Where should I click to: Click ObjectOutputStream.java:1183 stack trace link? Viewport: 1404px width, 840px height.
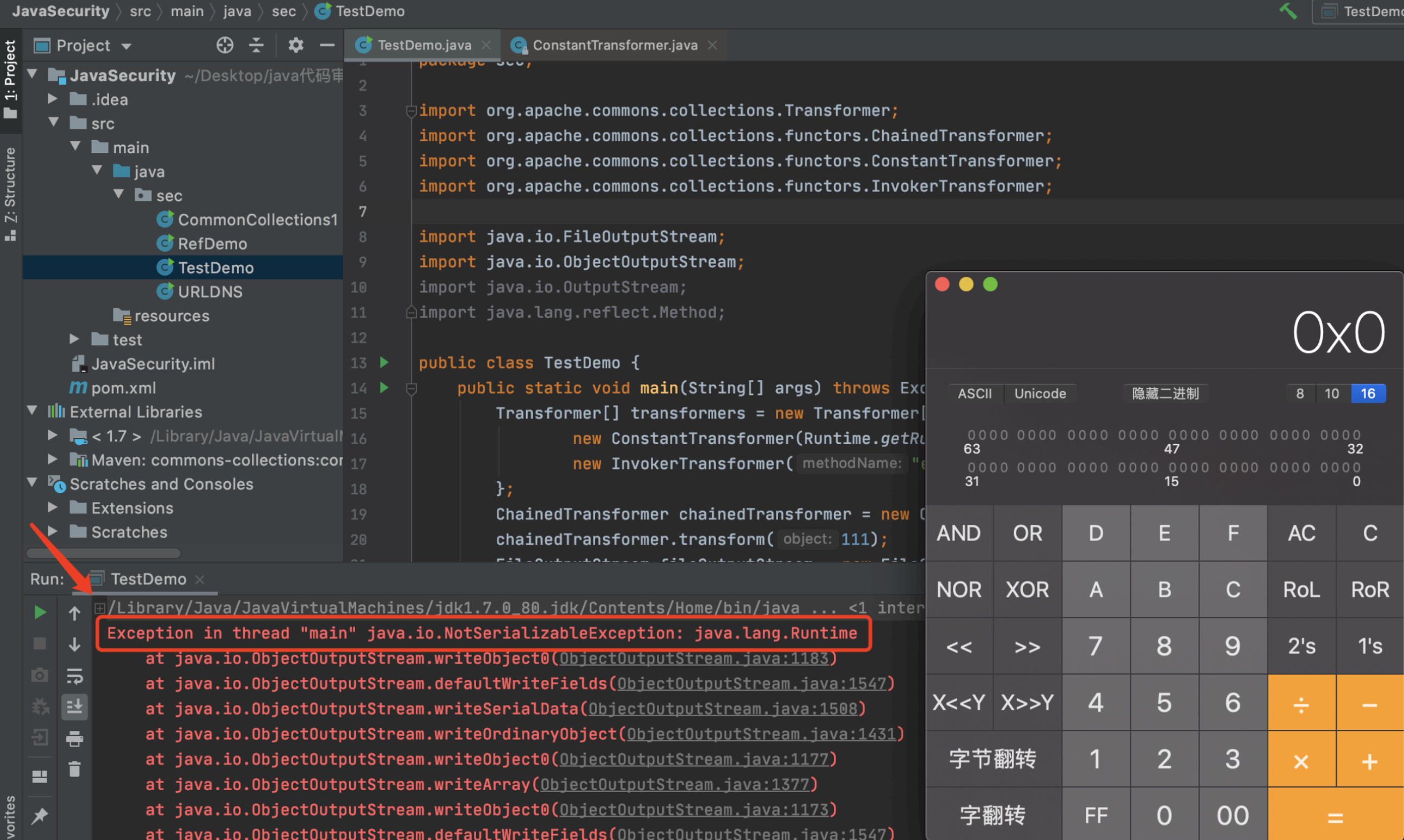click(694, 658)
